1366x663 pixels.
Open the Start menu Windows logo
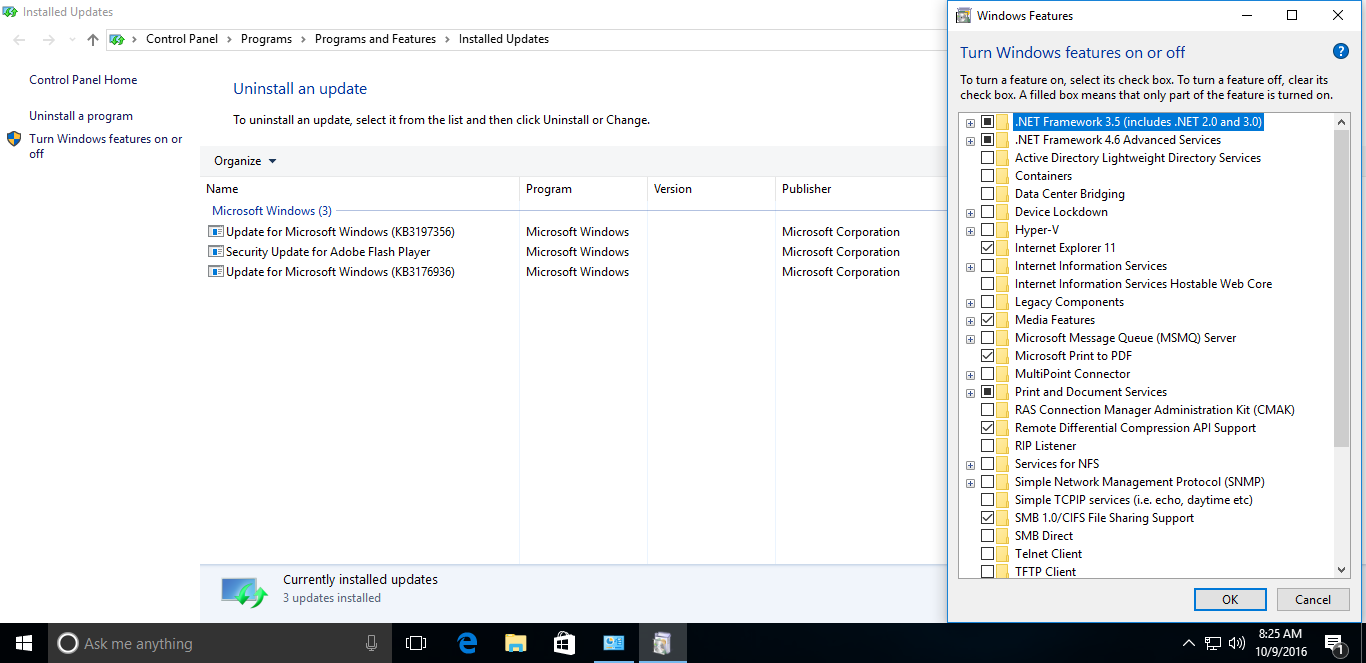click(x=23, y=643)
